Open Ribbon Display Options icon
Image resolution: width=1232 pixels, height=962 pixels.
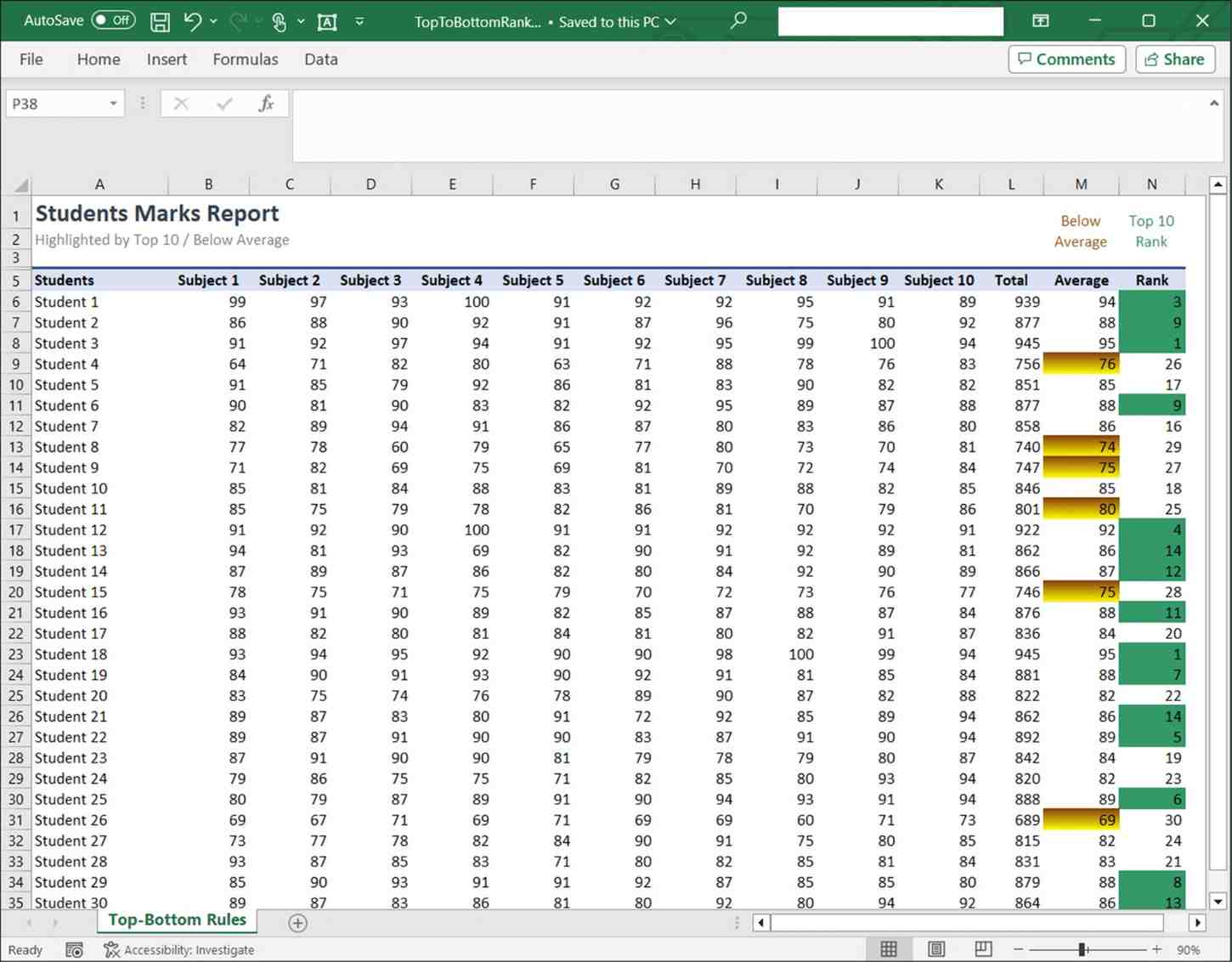(x=1041, y=20)
